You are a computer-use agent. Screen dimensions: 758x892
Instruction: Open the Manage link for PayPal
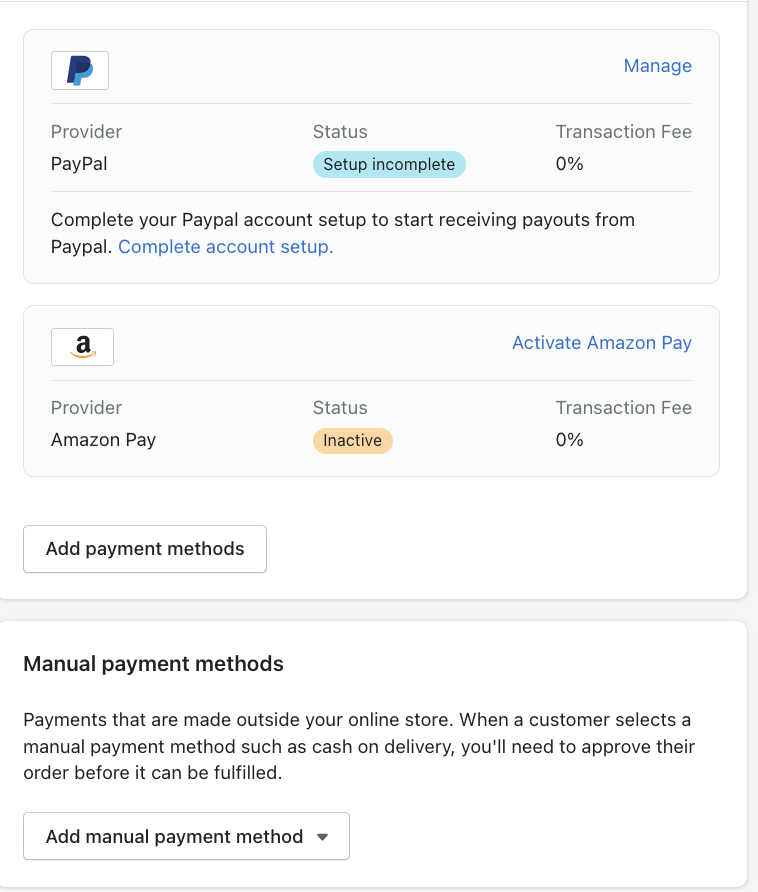point(657,66)
